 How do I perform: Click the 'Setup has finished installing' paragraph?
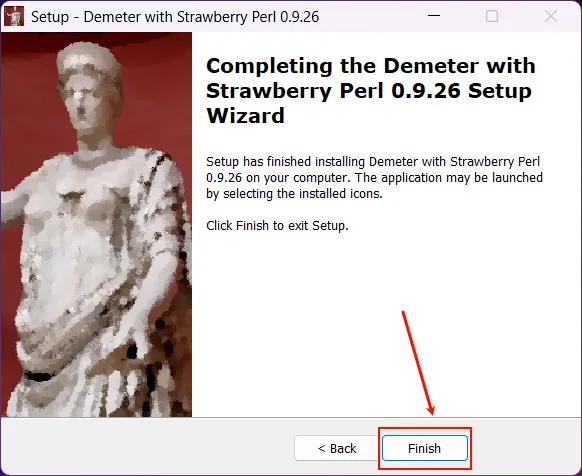tap(374, 177)
